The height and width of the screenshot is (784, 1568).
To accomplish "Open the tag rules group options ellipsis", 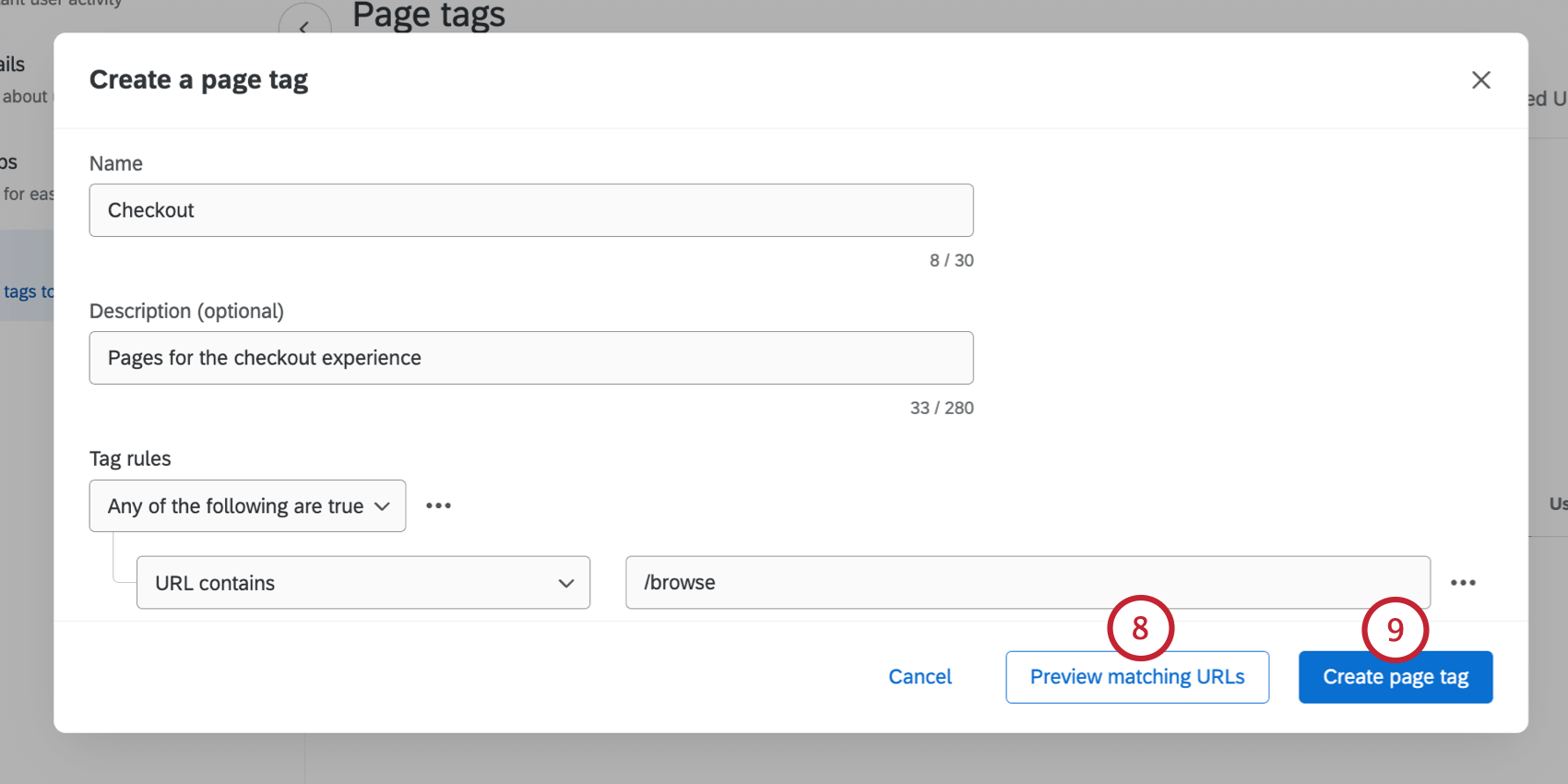I will tap(438, 505).
